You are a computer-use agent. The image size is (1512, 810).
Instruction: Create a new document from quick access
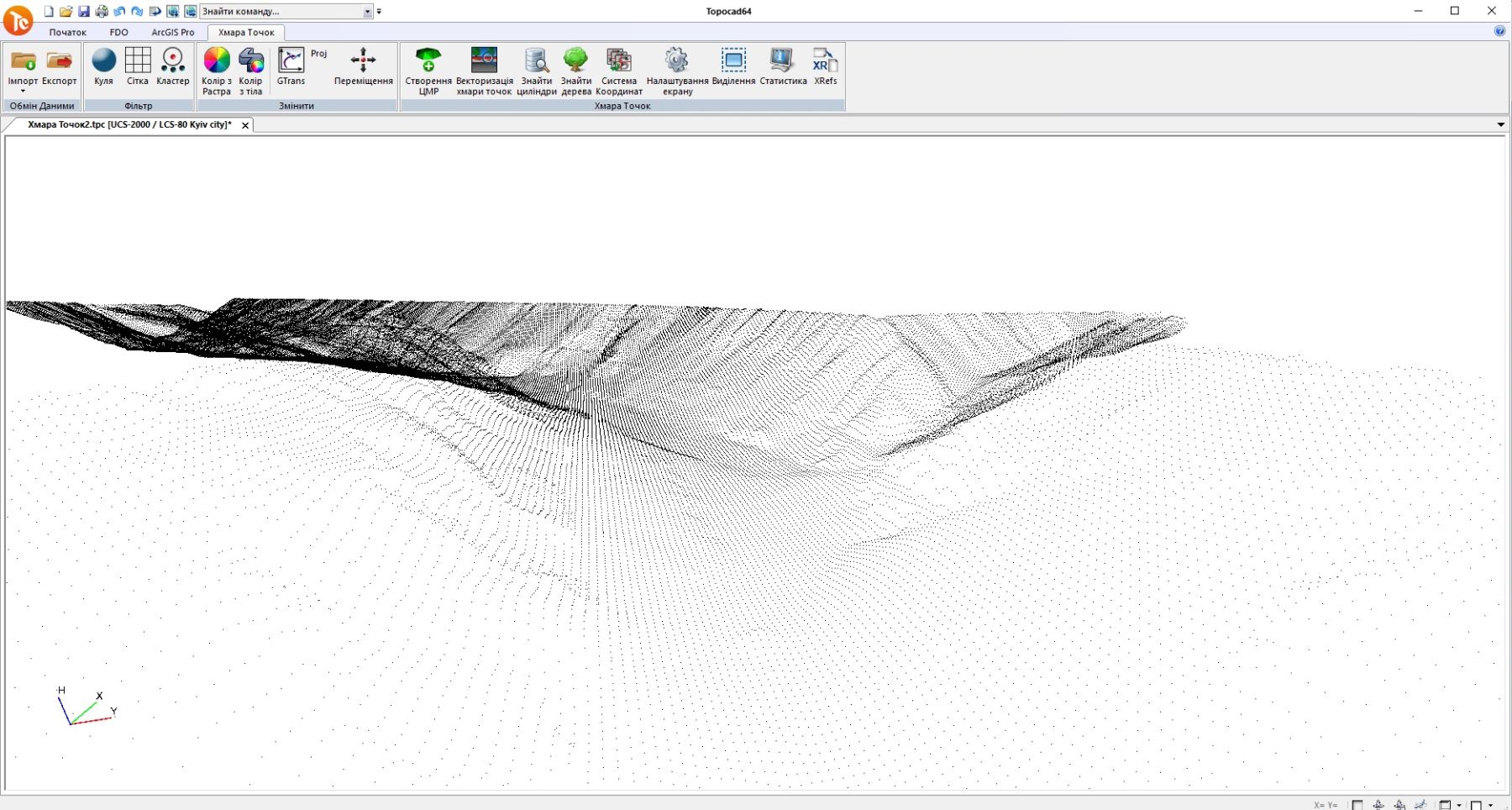coord(49,11)
